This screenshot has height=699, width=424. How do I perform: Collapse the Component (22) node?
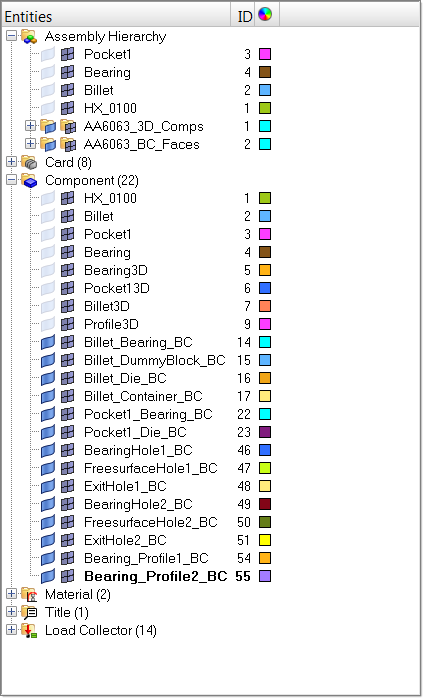(x=12, y=180)
